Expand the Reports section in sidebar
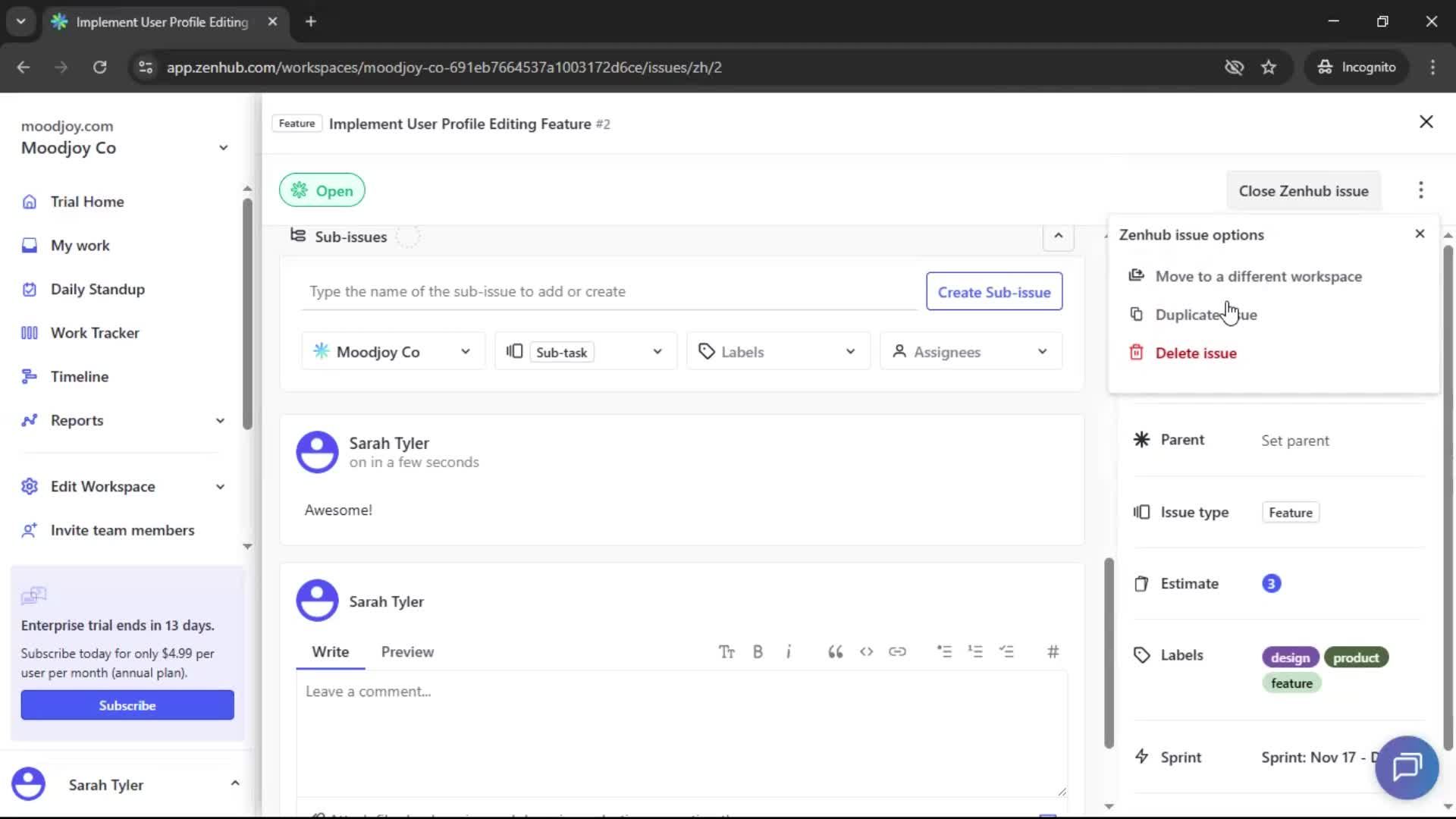Image resolution: width=1456 pixels, height=819 pixels. click(219, 420)
